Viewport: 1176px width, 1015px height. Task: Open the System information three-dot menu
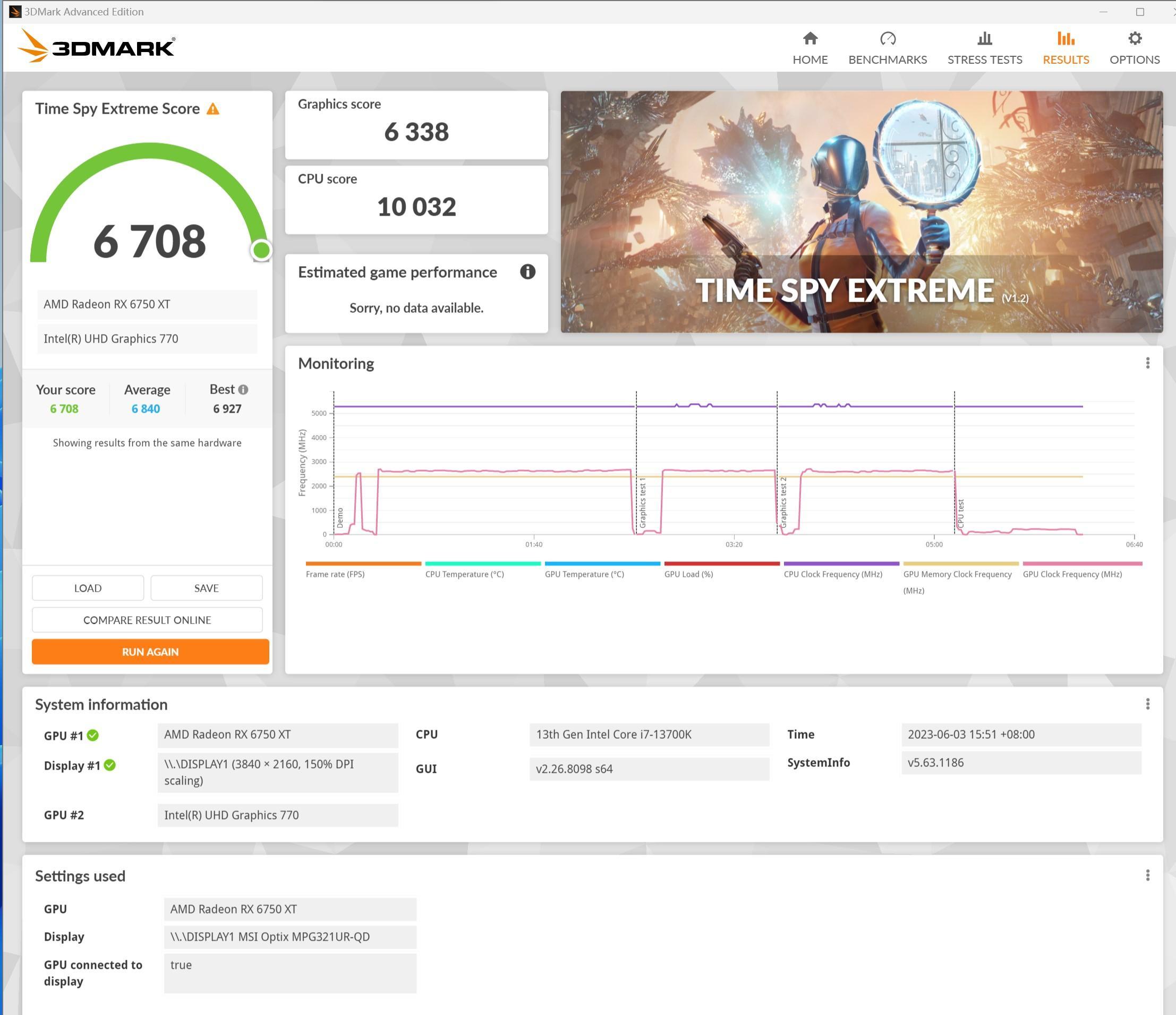[x=1147, y=704]
